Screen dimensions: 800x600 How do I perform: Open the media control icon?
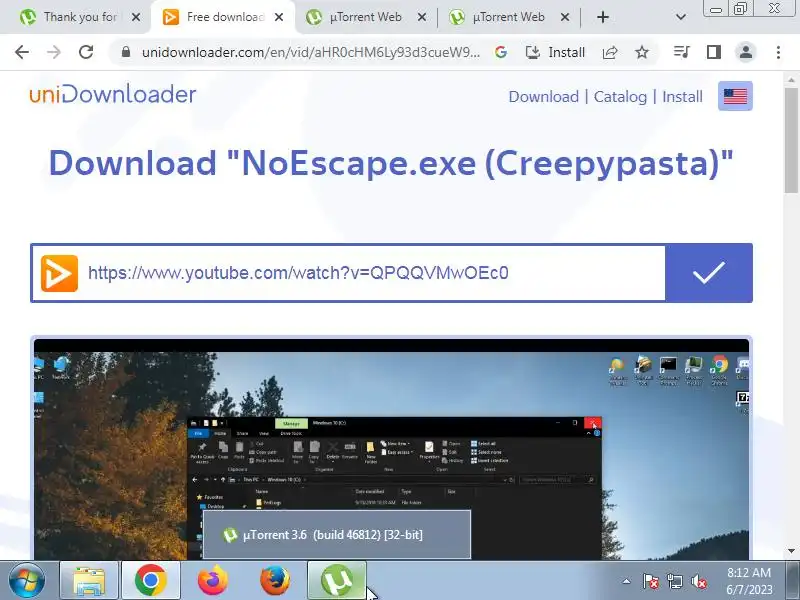(682, 52)
